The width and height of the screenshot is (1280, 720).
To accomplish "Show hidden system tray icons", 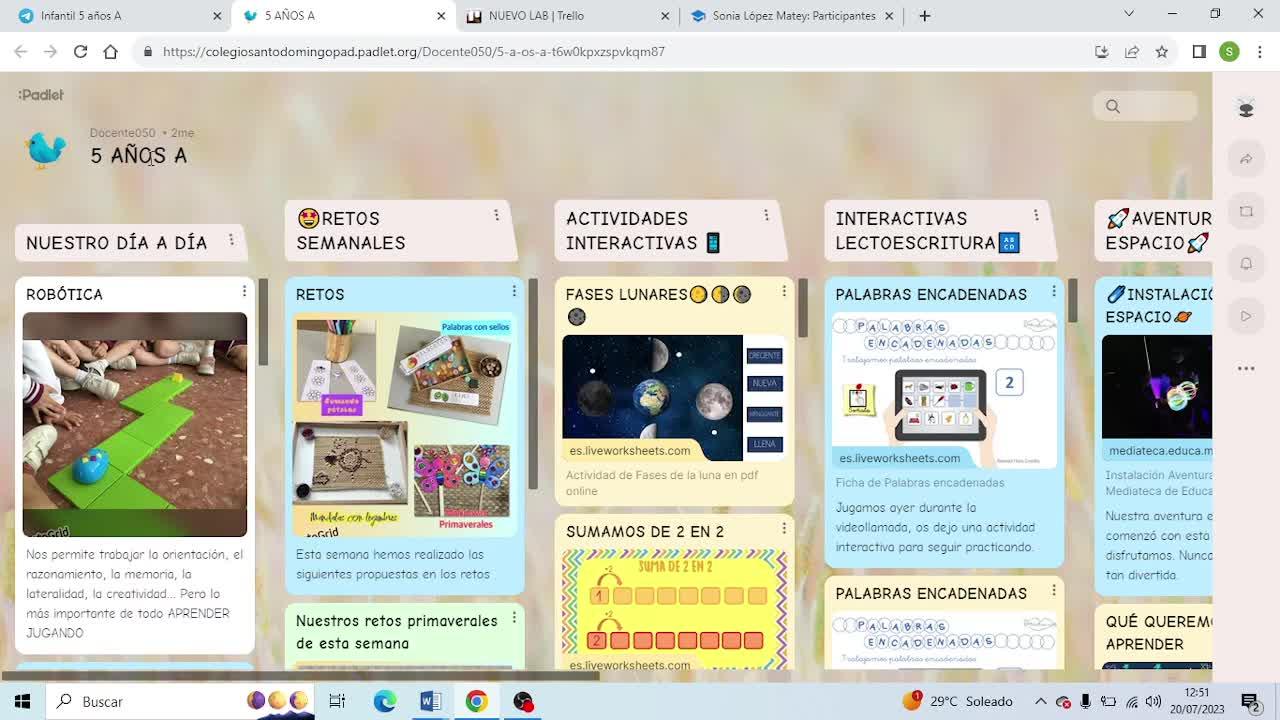I will click(x=1040, y=702).
